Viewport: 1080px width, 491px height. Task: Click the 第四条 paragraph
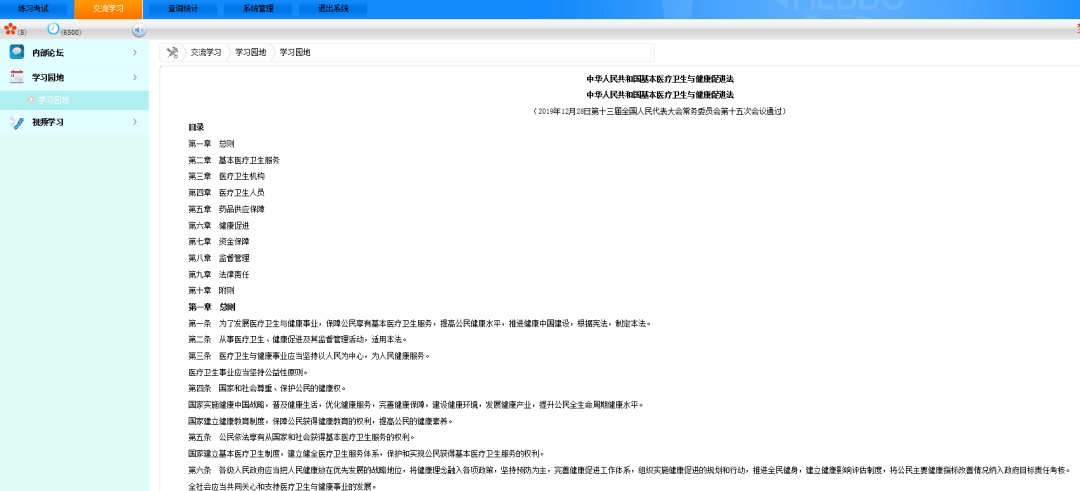[267, 388]
